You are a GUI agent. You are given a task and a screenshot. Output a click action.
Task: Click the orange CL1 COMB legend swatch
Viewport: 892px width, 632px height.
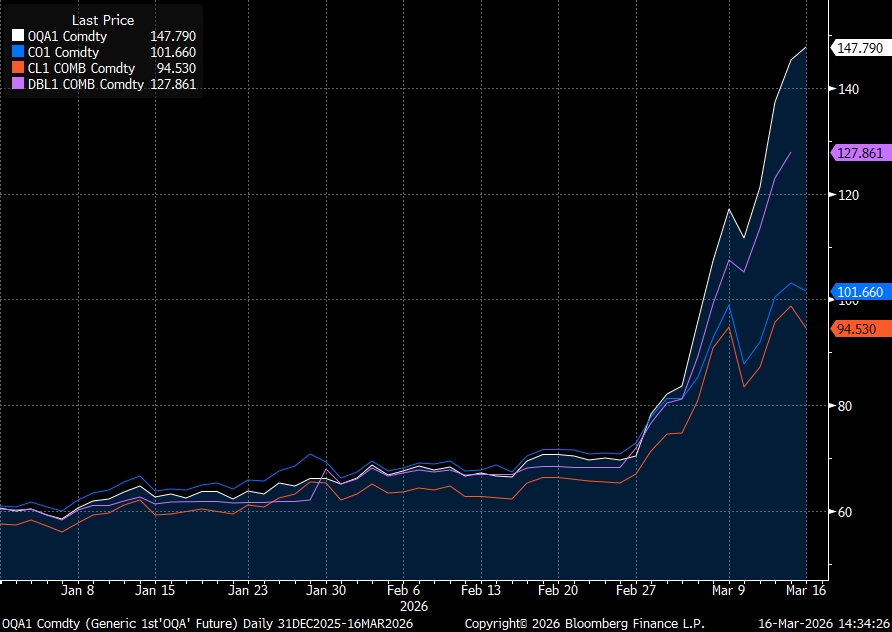[x=18, y=68]
